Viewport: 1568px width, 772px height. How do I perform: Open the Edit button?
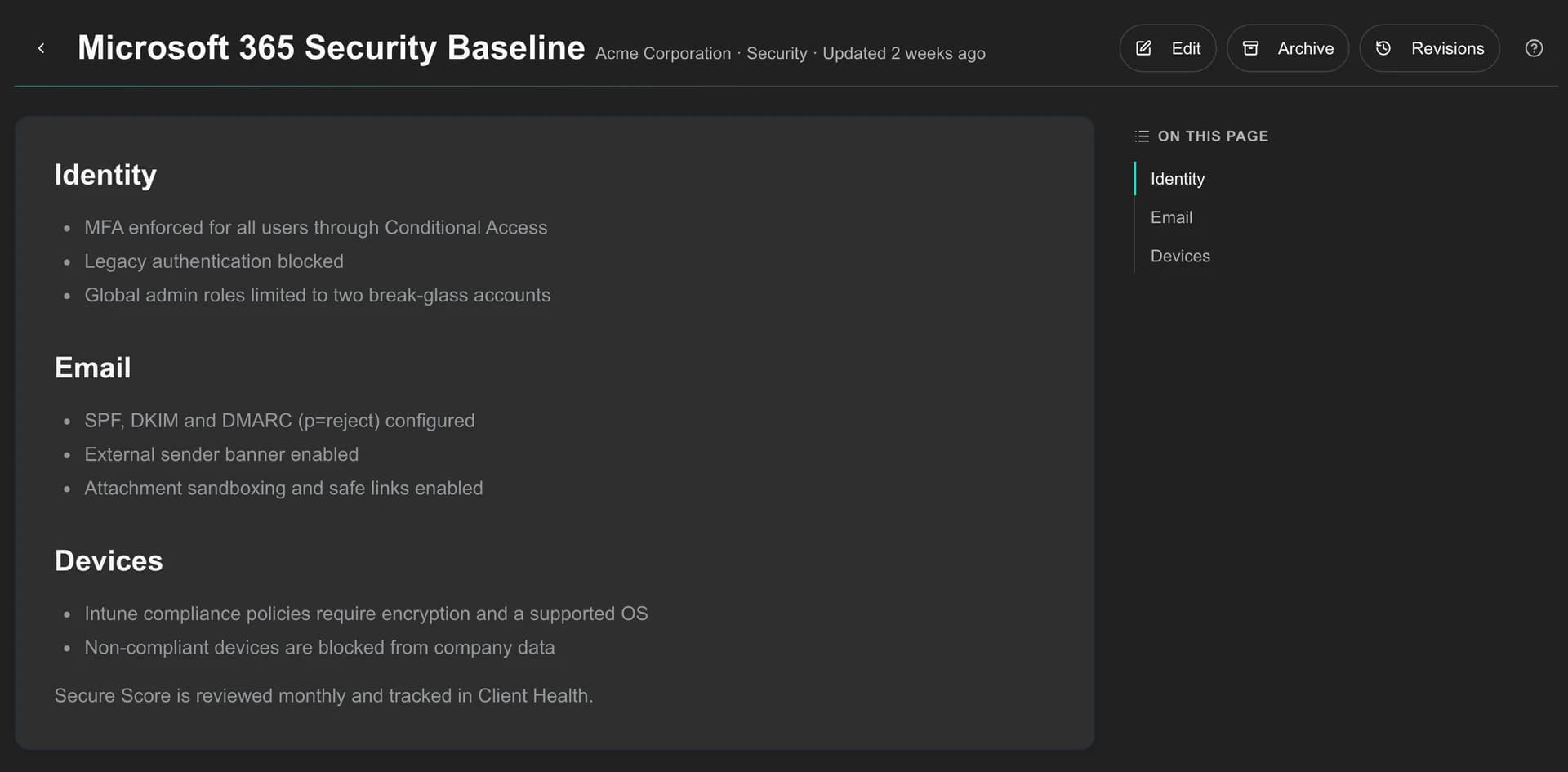pos(1167,48)
